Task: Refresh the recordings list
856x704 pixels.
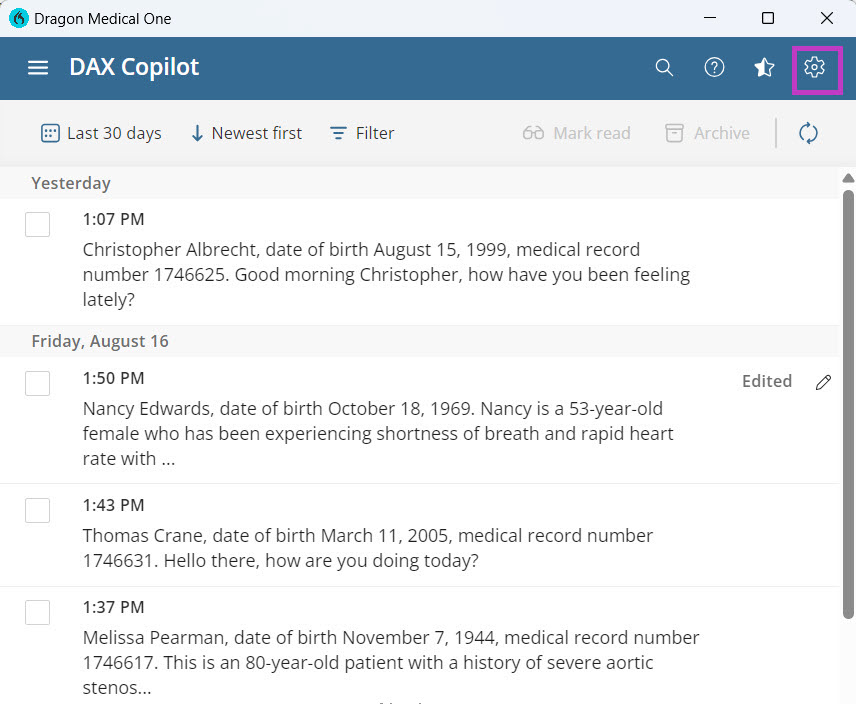Action: pos(808,133)
